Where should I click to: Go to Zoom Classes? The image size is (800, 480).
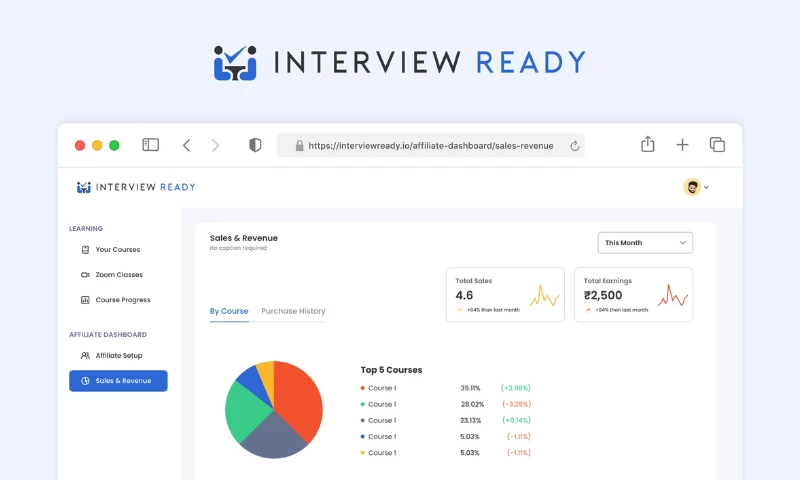coord(118,275)
